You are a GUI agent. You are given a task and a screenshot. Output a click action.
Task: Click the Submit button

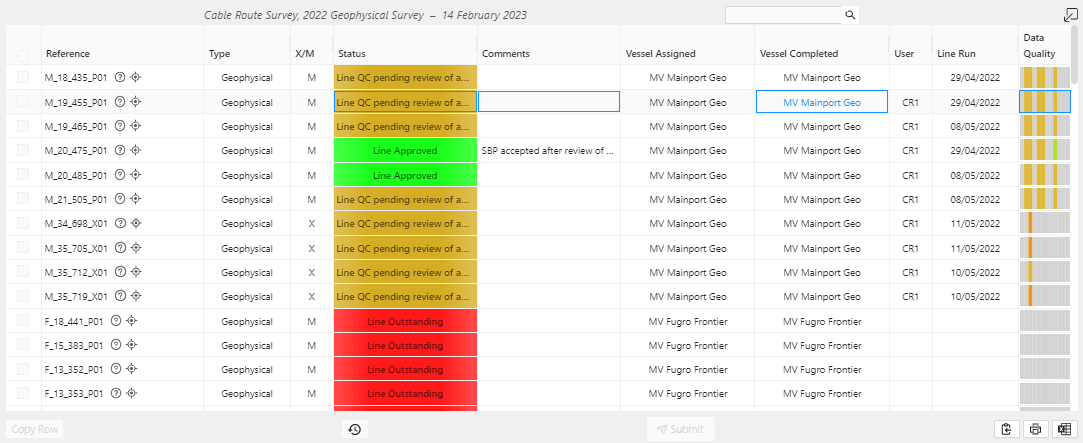coord(680,429)
